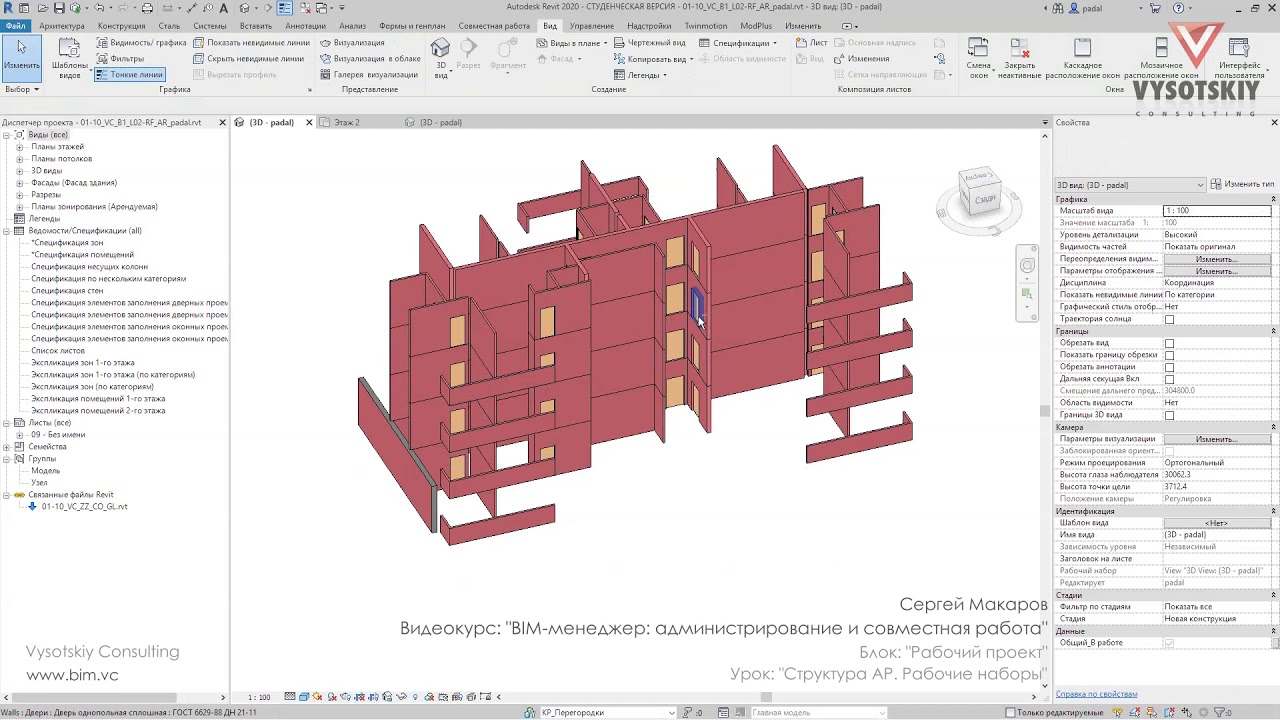Open Видимость/графика settings
The height and width of the screenshot is (720, 1280).
pos(141,43)
